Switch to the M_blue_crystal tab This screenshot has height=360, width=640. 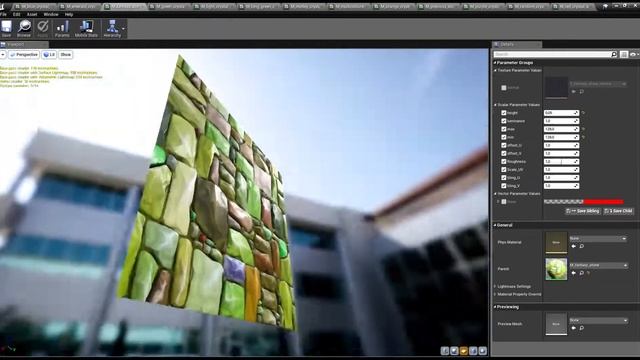tap(33, 7)
